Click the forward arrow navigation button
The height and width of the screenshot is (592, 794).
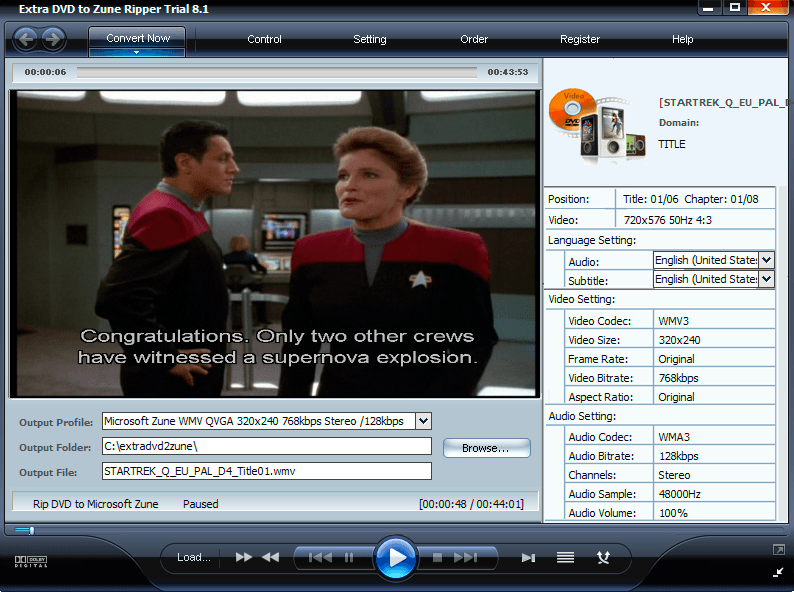(x=53, y=40)
